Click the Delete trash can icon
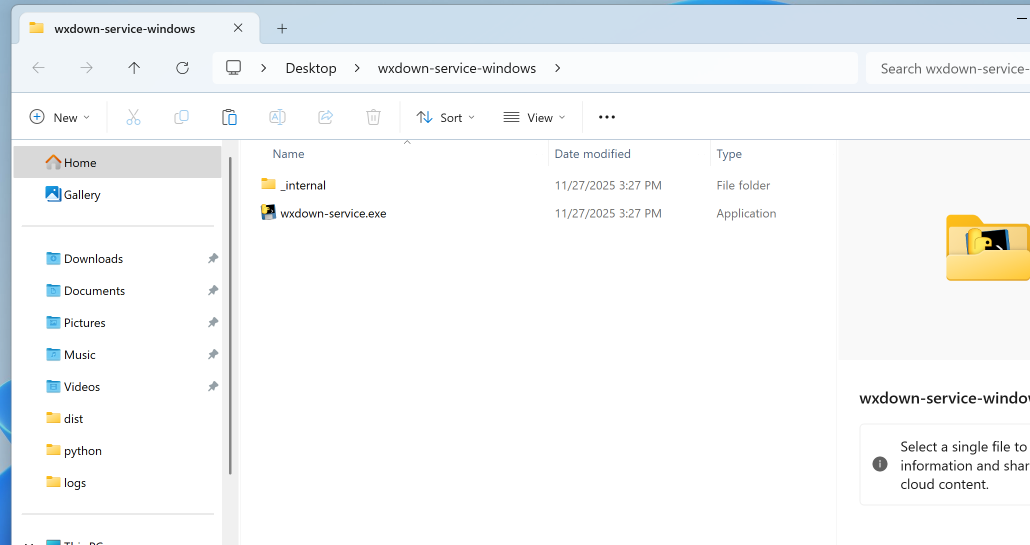1030x545 pixels. pyautogui.click(x=373, y=117)
